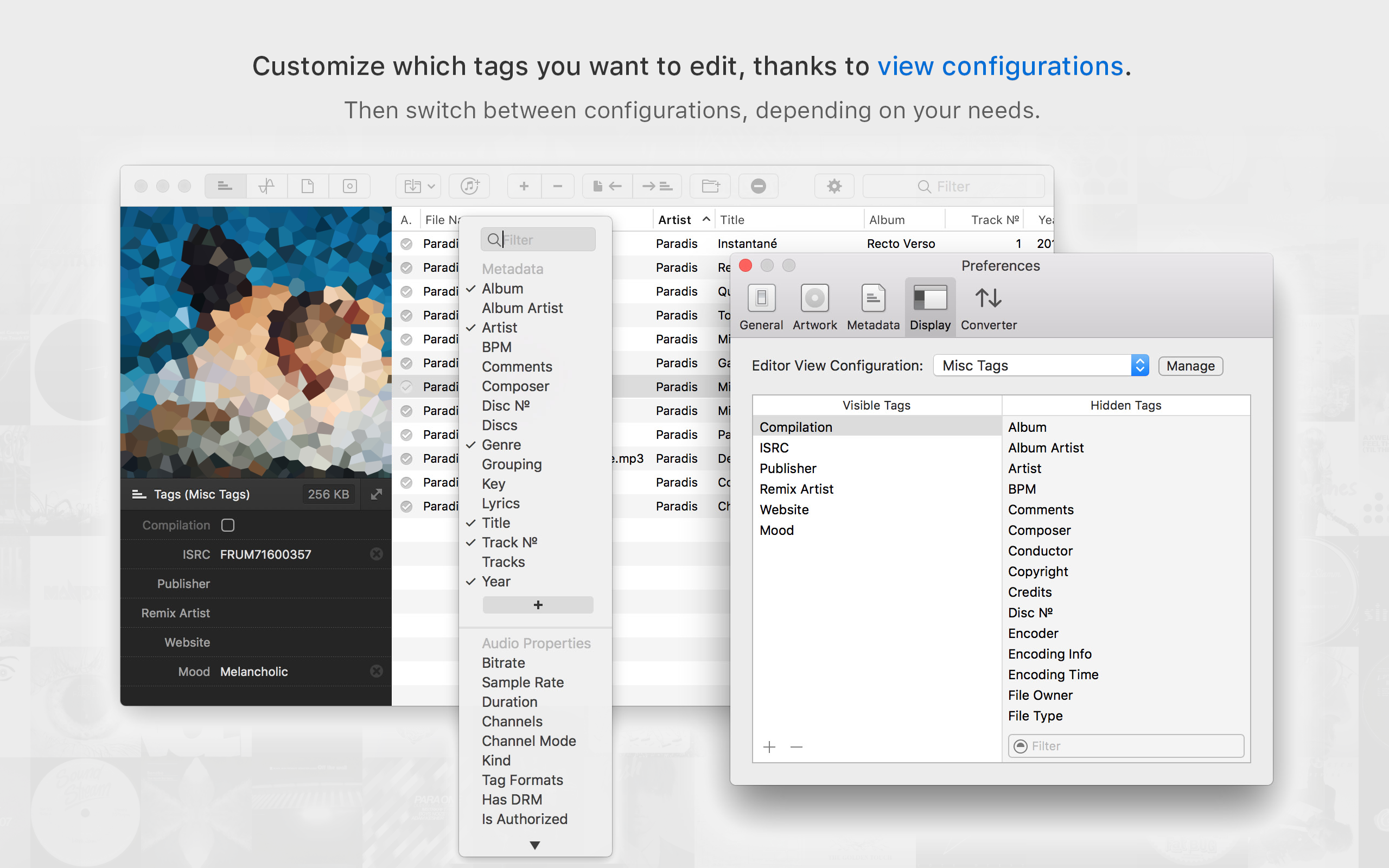Viewport: 1389px width, 868px height.
Task: Open the view configurations link
Action: 1001,66
